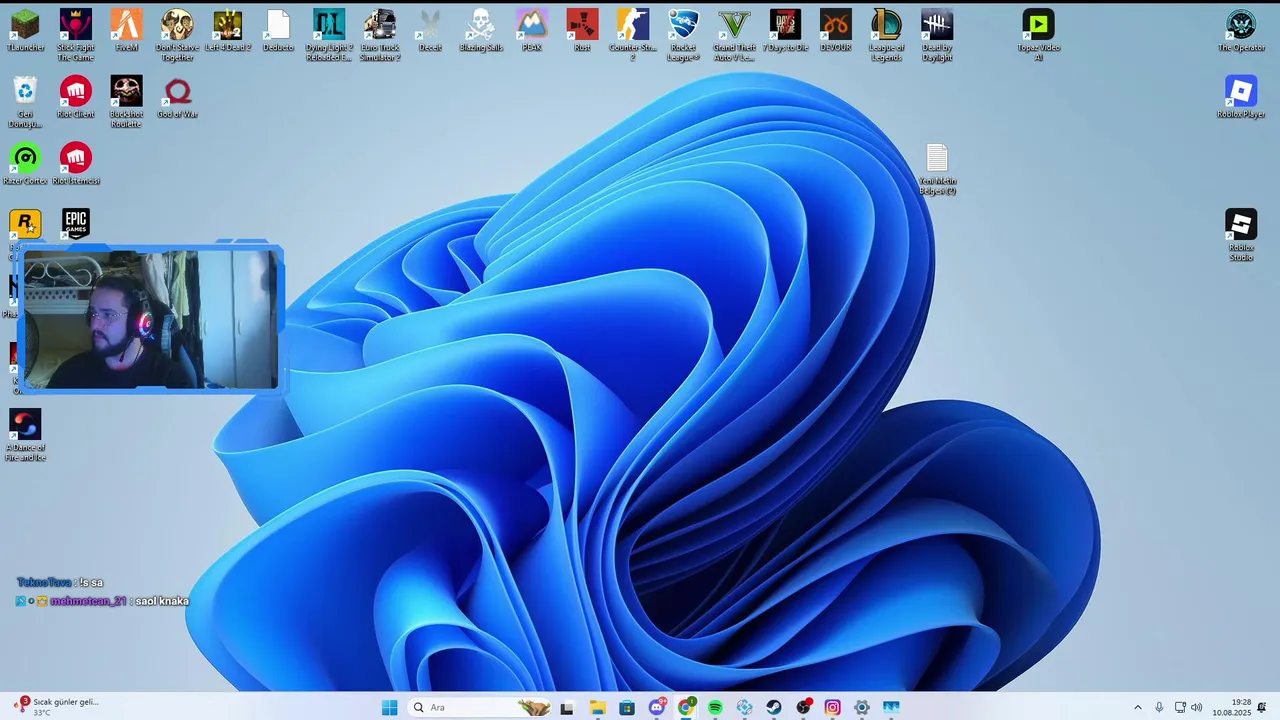Open the God of War shortcut

coord(177,97)
